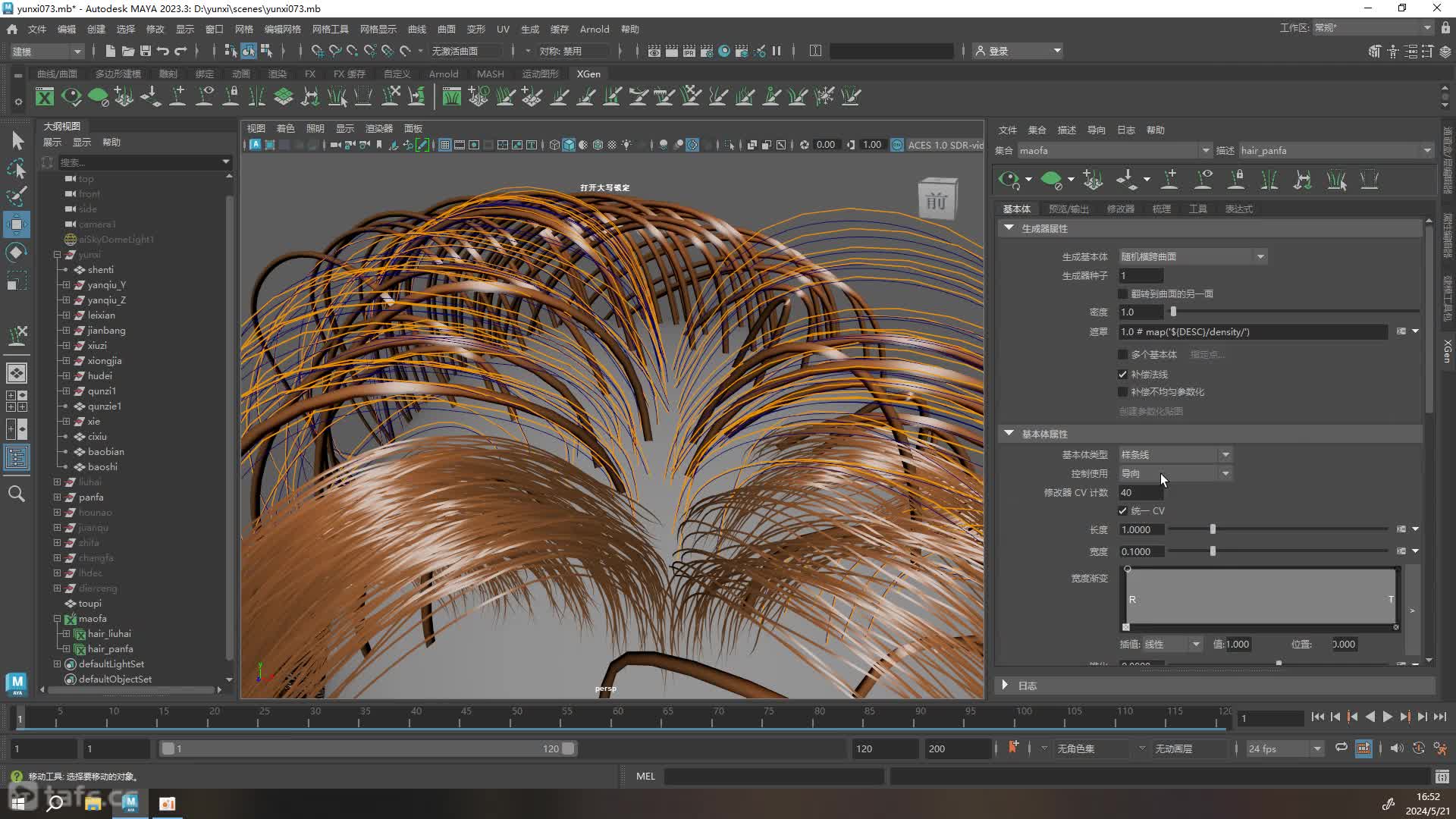
Task: Activate the Lasso select tool
Action: 17,168
